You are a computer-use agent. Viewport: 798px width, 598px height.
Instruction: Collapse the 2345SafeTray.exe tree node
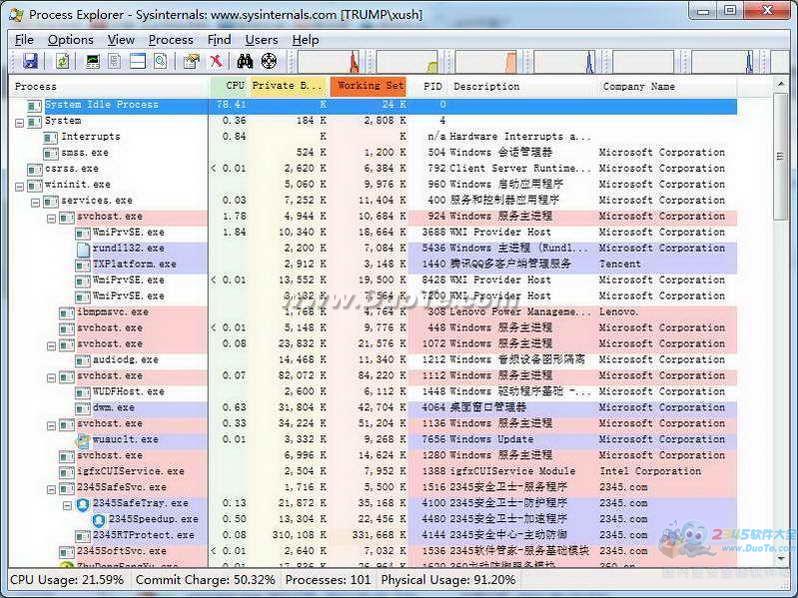tap(68, 504)
